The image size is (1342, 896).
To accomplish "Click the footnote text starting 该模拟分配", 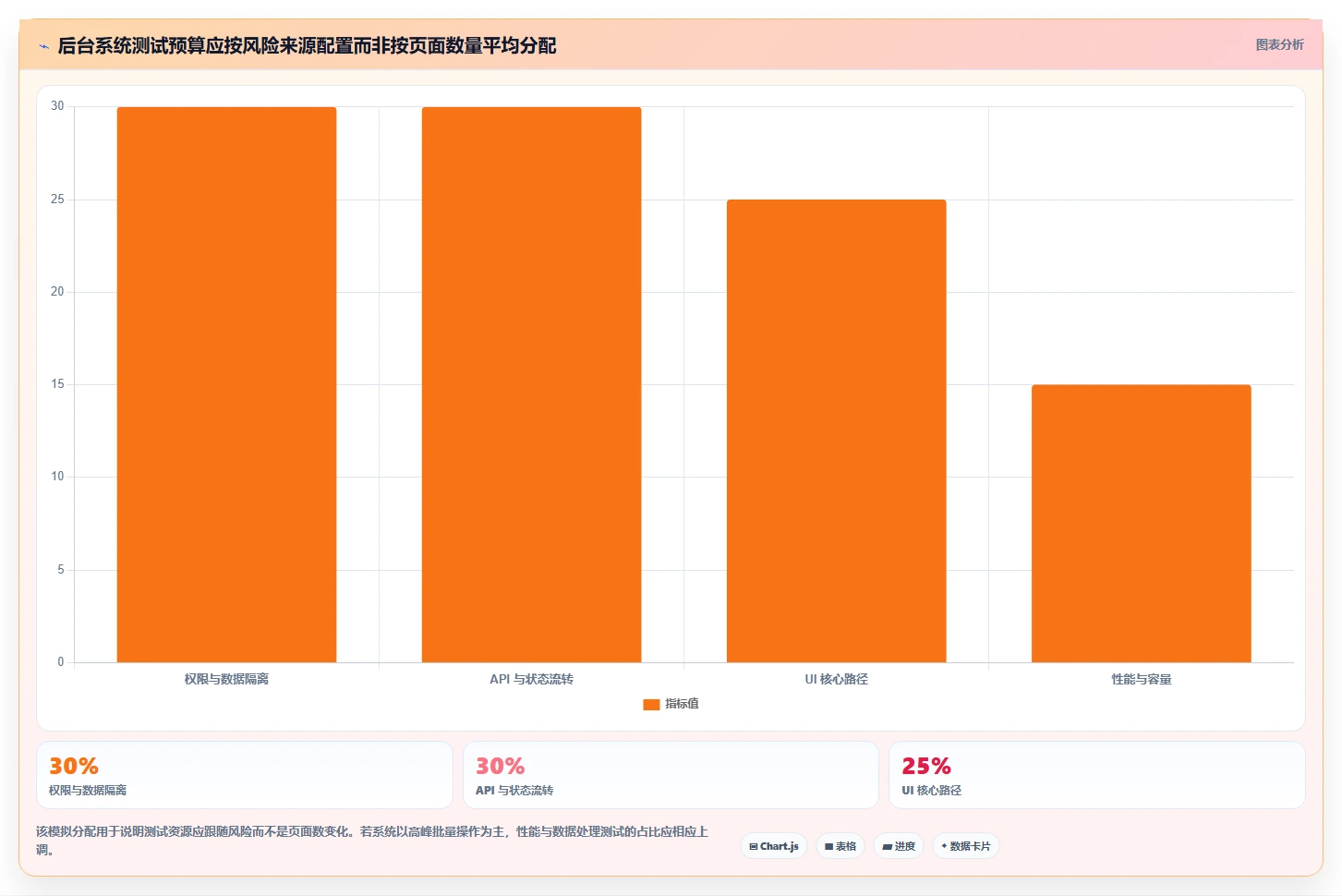I will click(x=372, y=841).
